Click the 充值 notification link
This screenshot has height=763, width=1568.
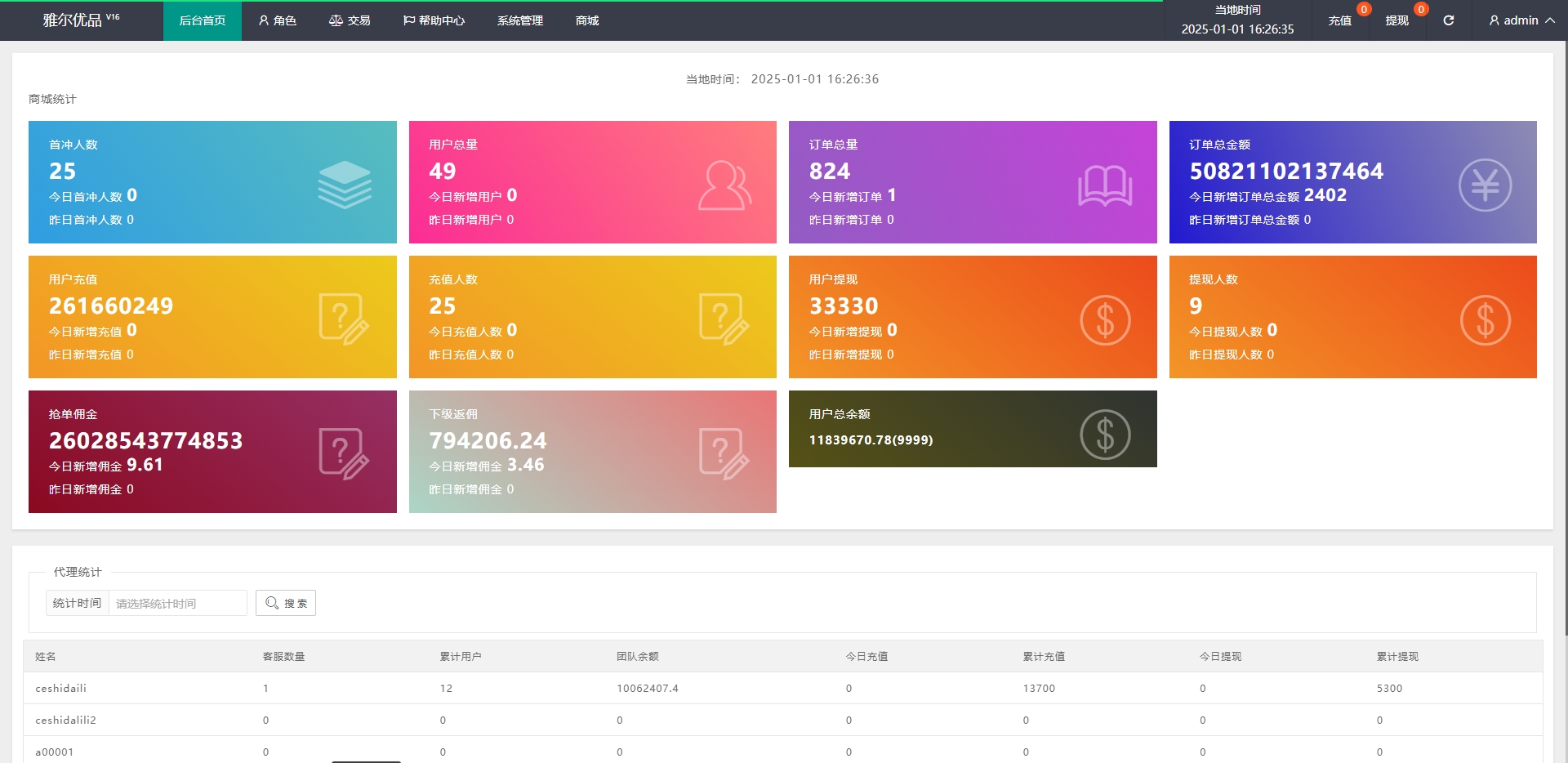point(1339,20)
